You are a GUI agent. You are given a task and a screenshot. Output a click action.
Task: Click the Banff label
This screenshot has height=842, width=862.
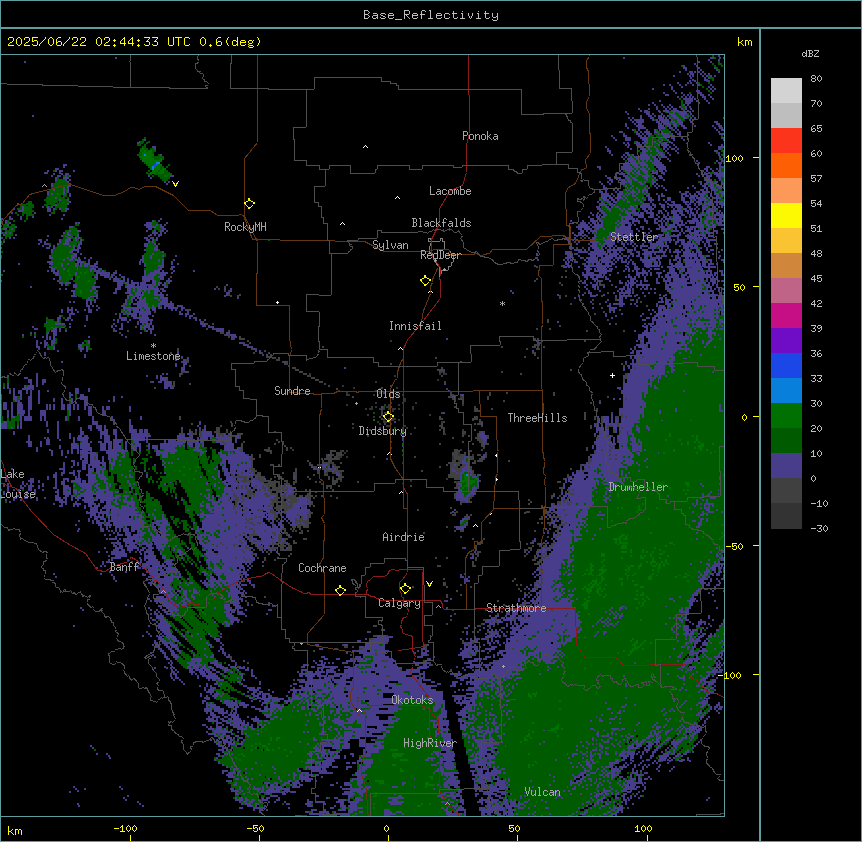click(x=124, y=567)
